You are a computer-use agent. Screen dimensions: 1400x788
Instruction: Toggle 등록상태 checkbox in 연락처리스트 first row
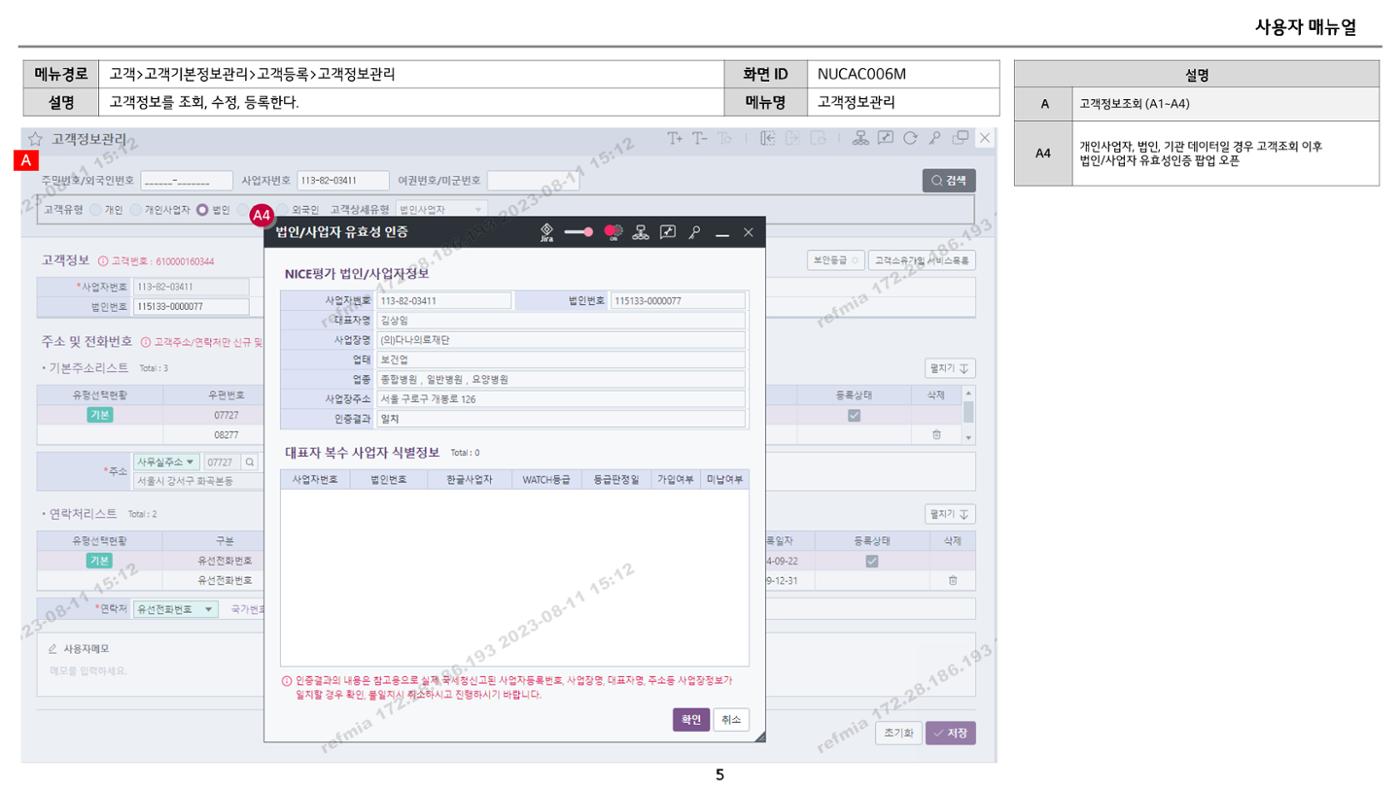click(871, 561)
